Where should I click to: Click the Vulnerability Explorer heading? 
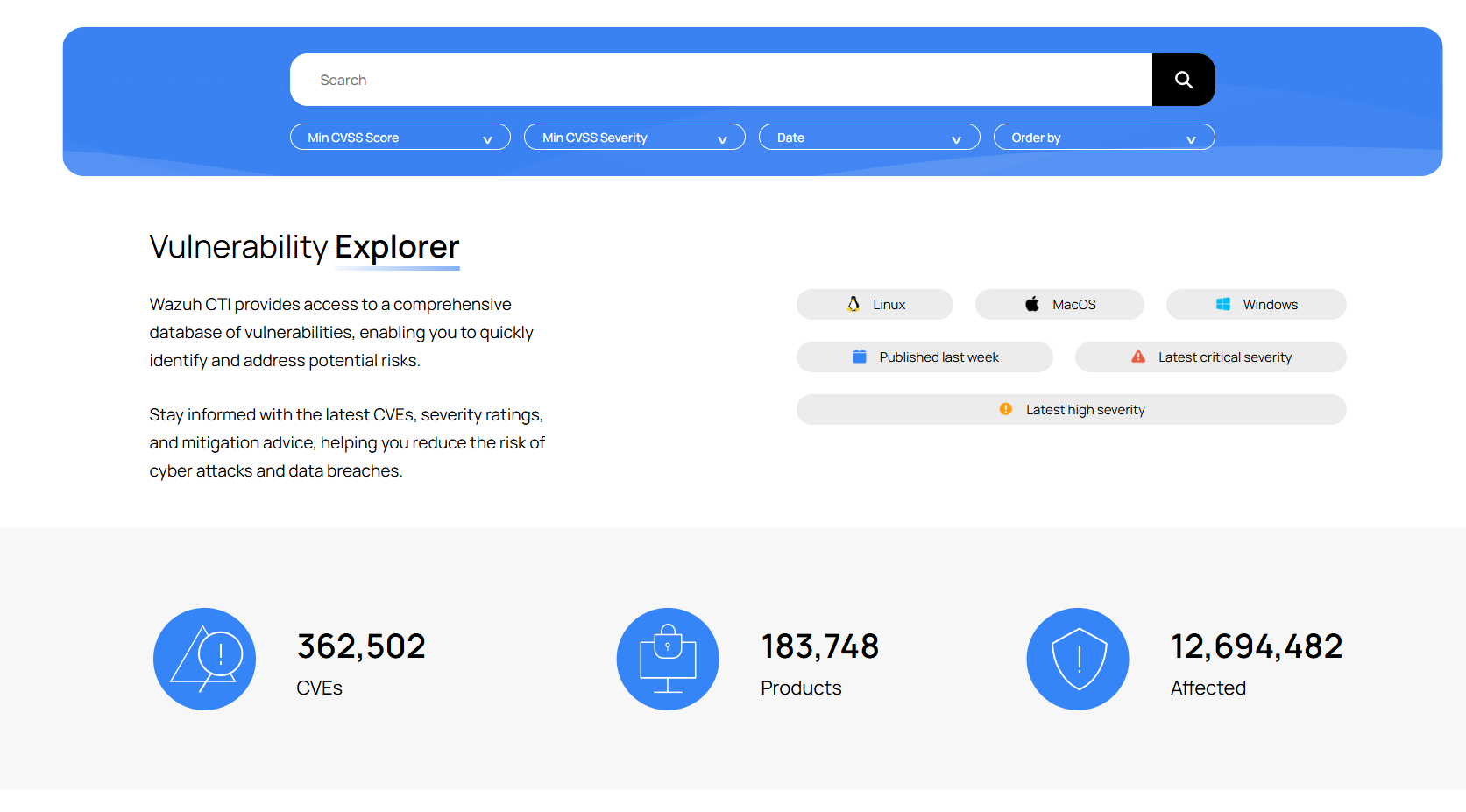[304, 247]
